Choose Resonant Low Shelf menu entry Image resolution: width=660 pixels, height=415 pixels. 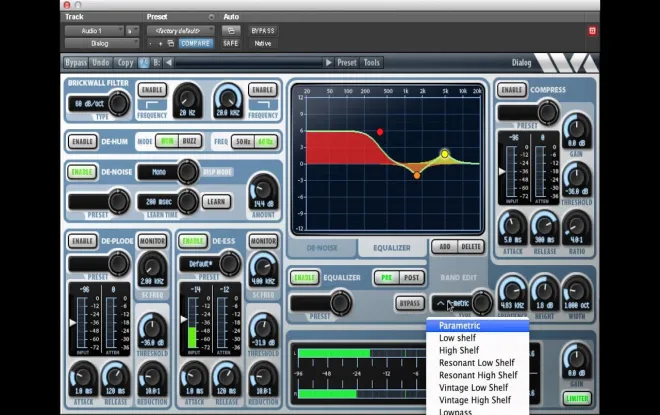pyautogui.click(x=478, y=363)
